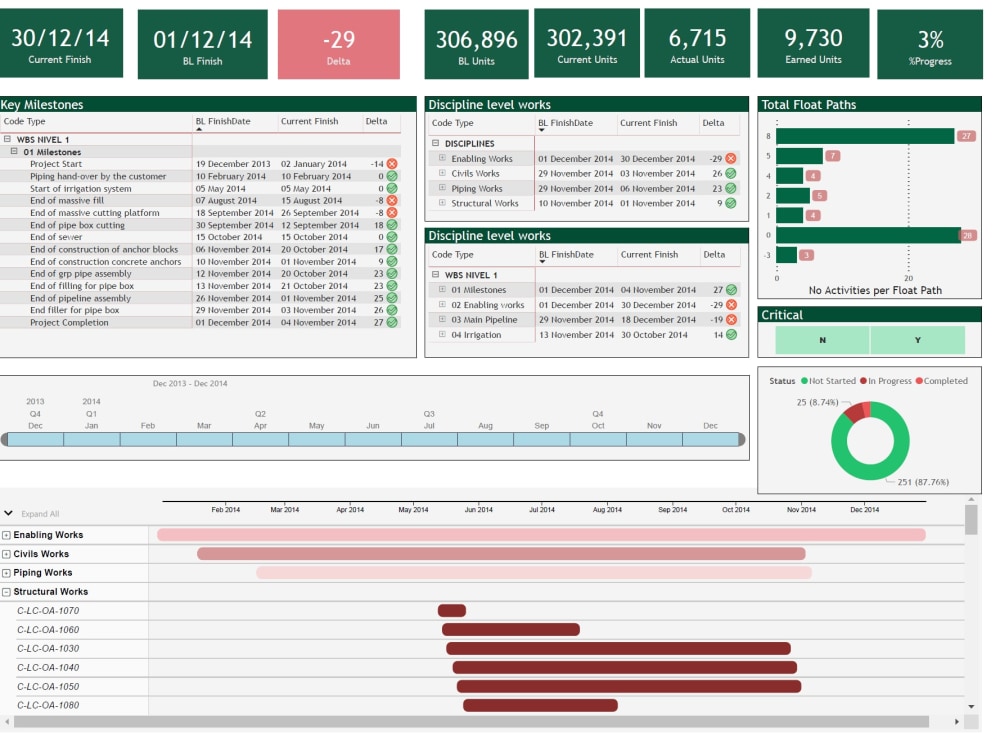Click green check icon for Piping hand-over row
This screenshot has width=1000, height=750.
[392, 176]
